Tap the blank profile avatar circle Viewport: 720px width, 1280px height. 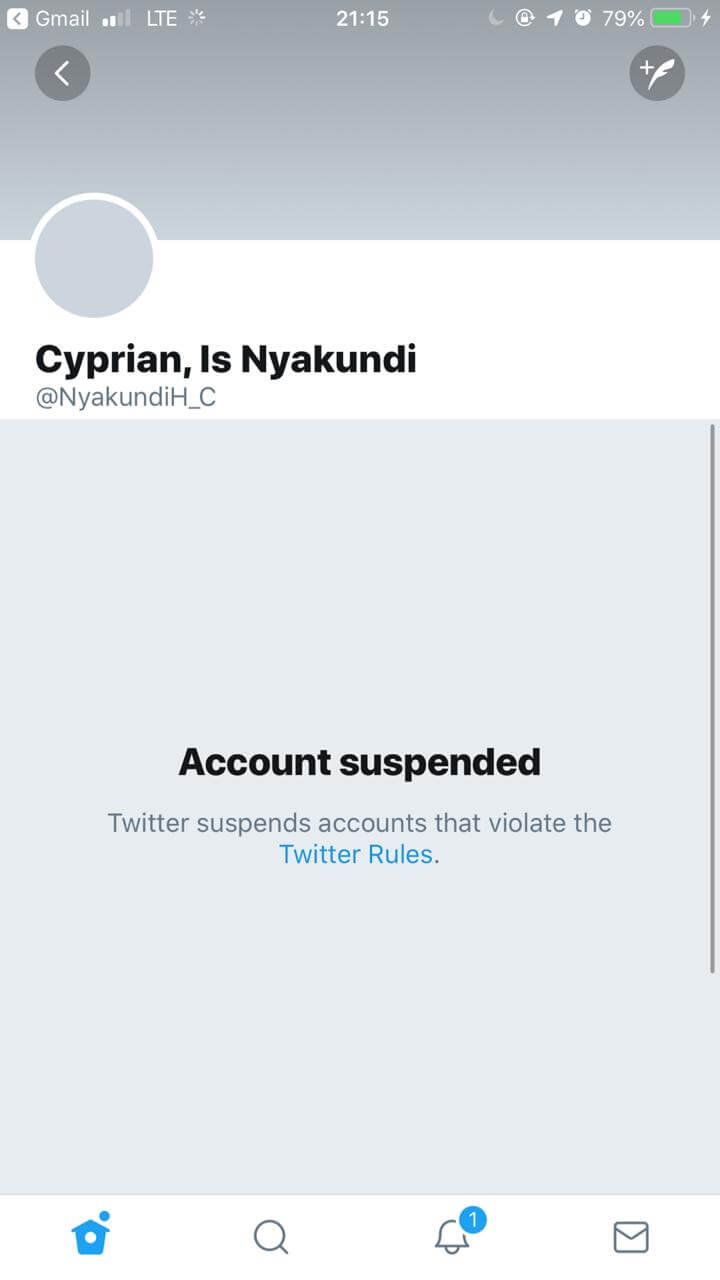tap(94, 259)
